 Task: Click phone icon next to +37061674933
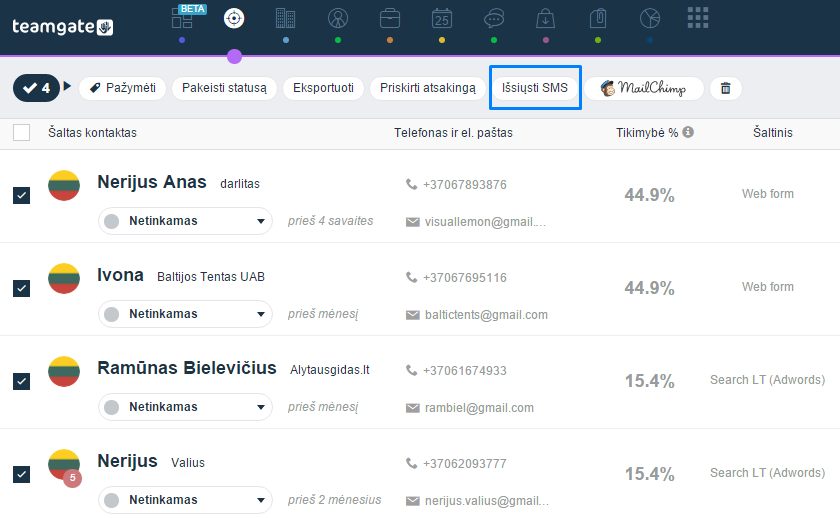pos(411,370)
